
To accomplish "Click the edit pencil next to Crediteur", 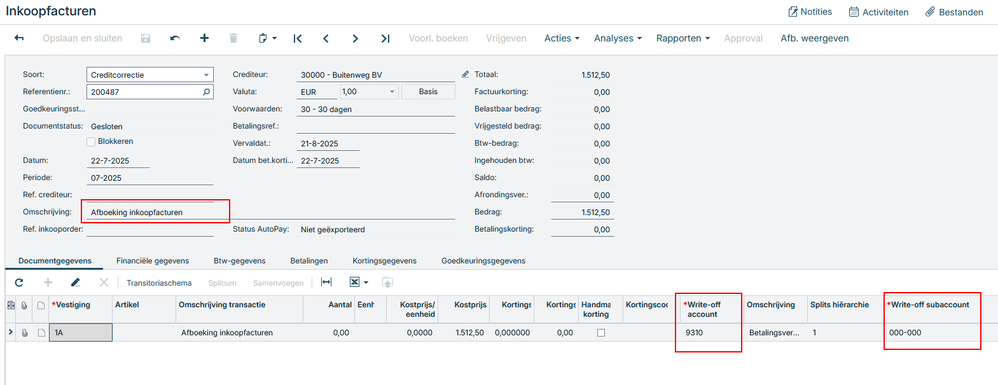I will 465,74.
